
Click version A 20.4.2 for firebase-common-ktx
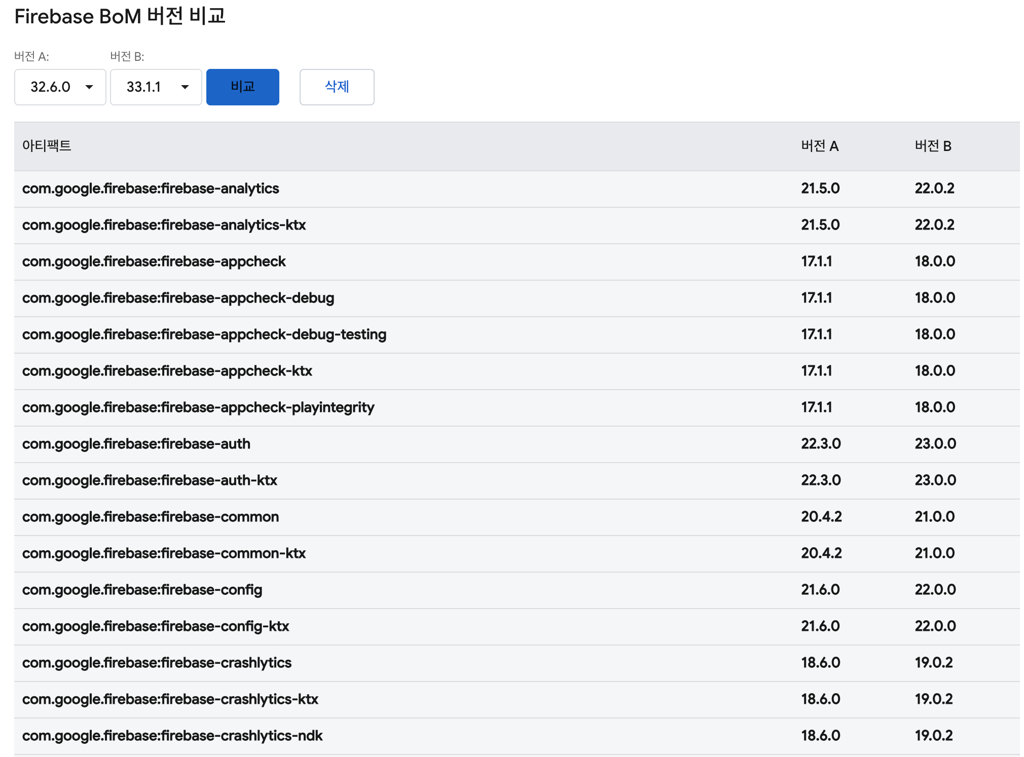[x=822, y=554]
